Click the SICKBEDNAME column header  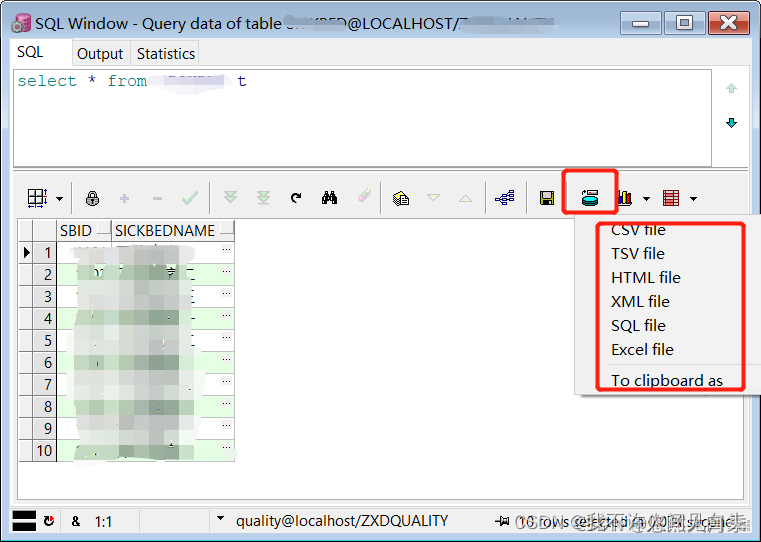click(x=172, y=230)
